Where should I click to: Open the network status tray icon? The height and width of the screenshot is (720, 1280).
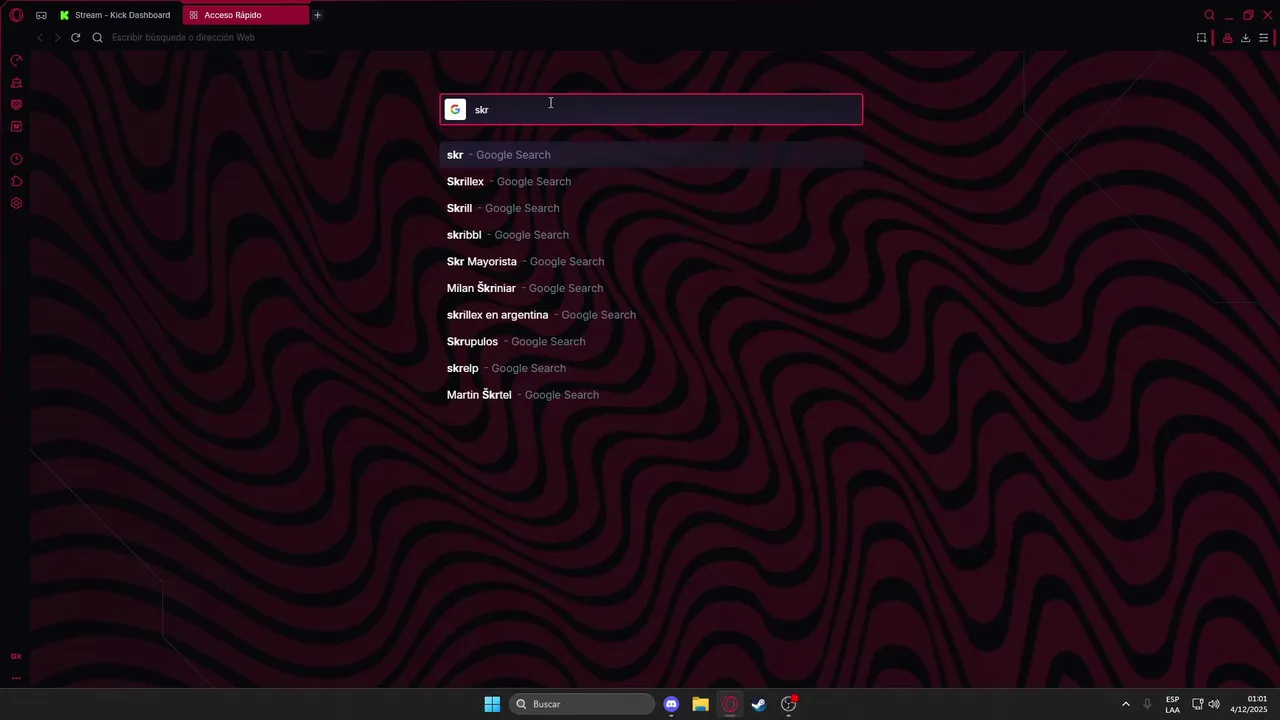[x=1197, y=704]
